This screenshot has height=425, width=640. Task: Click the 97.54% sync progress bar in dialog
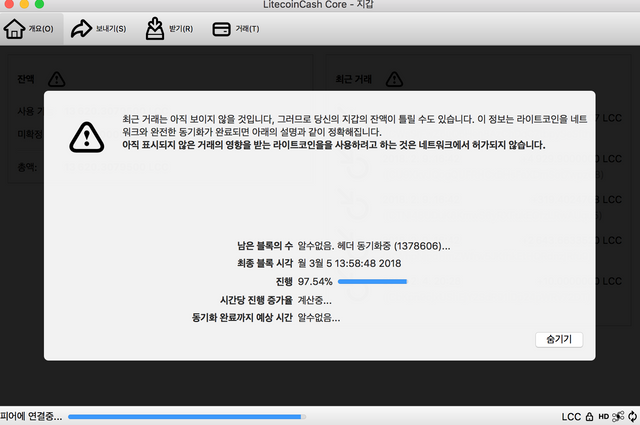click(x=372, y=281)
